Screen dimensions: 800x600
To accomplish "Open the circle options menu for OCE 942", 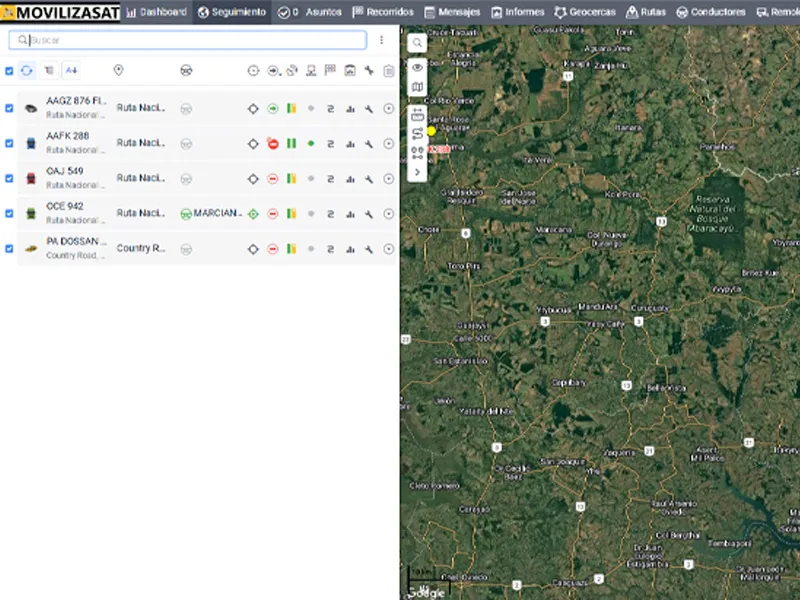I will 389,214.
